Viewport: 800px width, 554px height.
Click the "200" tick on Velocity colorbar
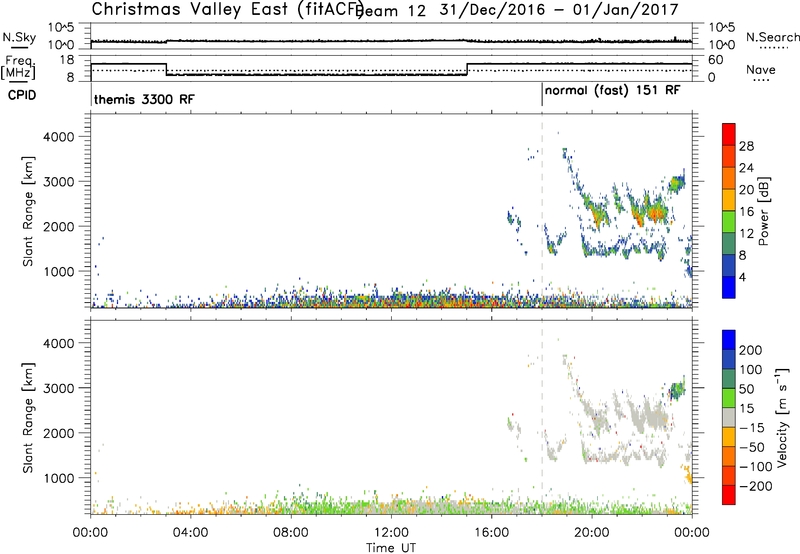point(751,350)
